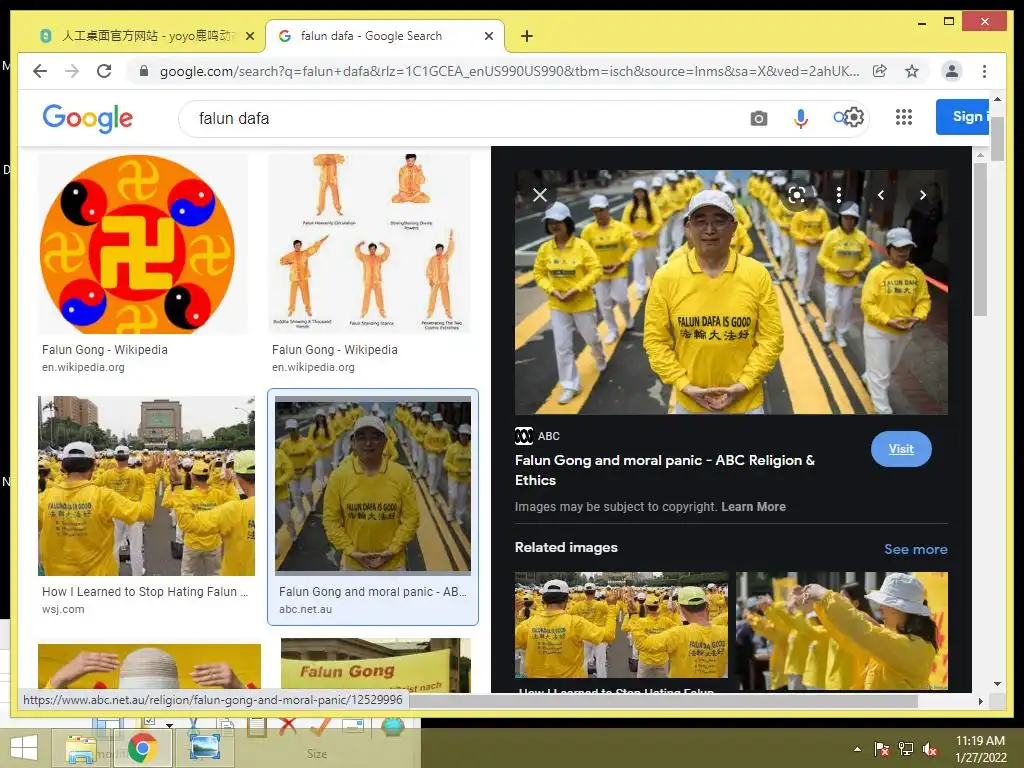
Task: Close the falun dafa Google Search tab
Action: (488, 36)
